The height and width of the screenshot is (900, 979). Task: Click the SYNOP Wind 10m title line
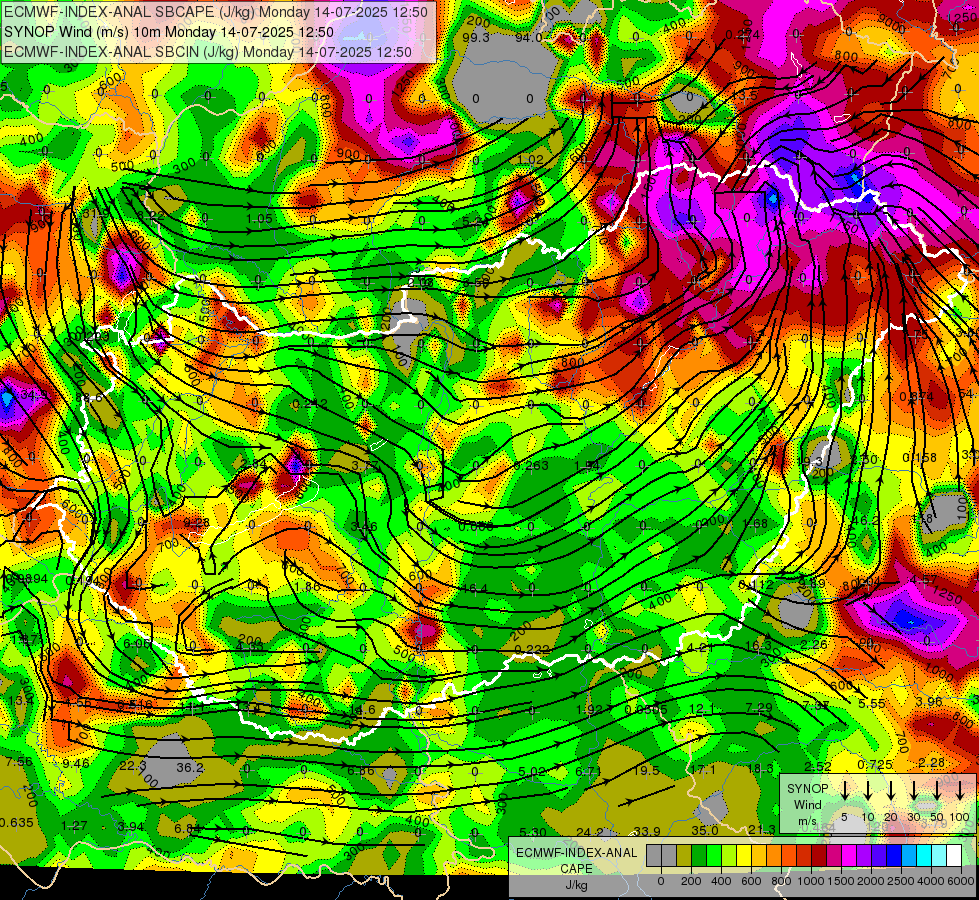click(169, 32)
